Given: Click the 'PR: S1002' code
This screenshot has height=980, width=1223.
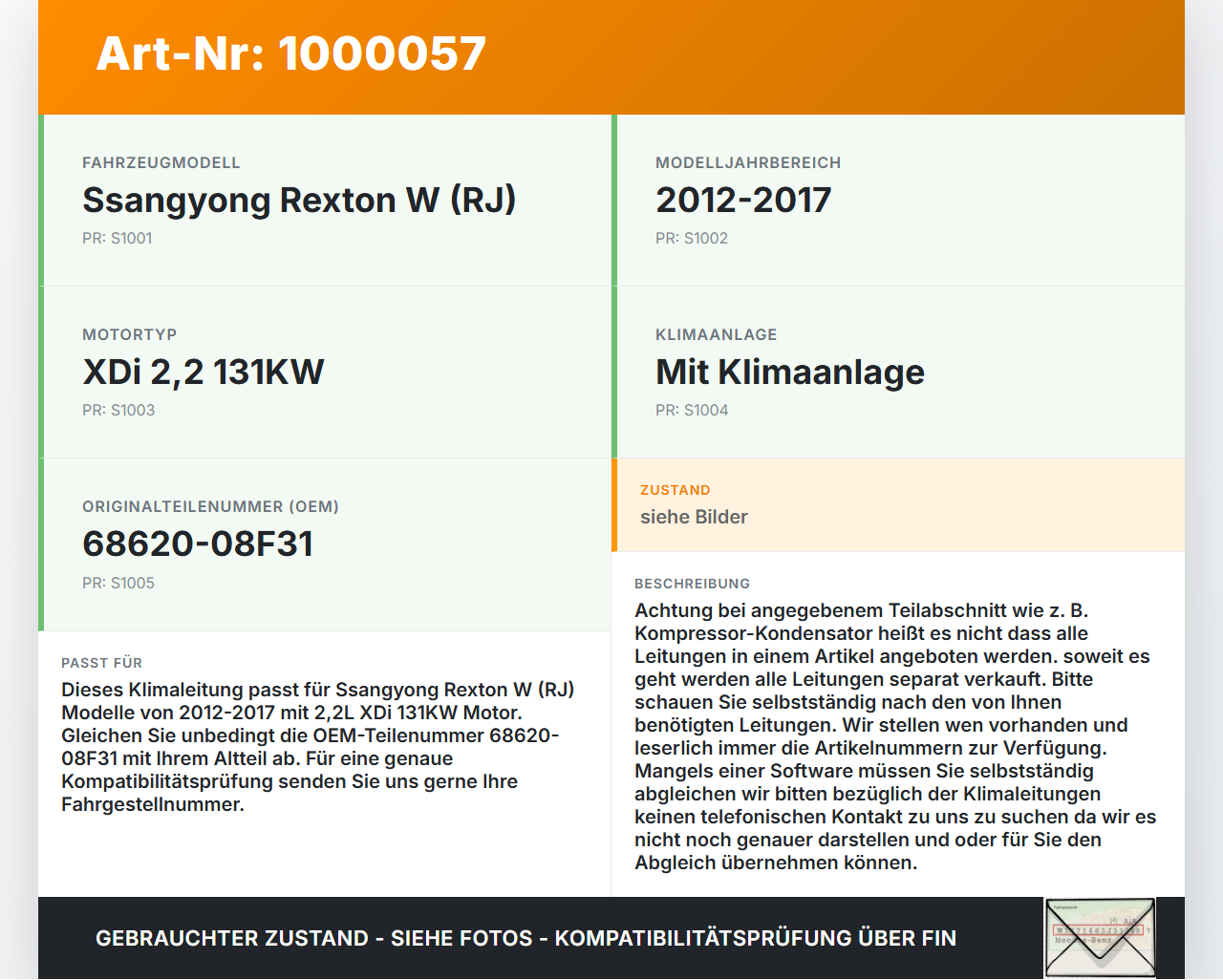Looking at the screenshot, I should pyautogui.click(x=692, y=239).
